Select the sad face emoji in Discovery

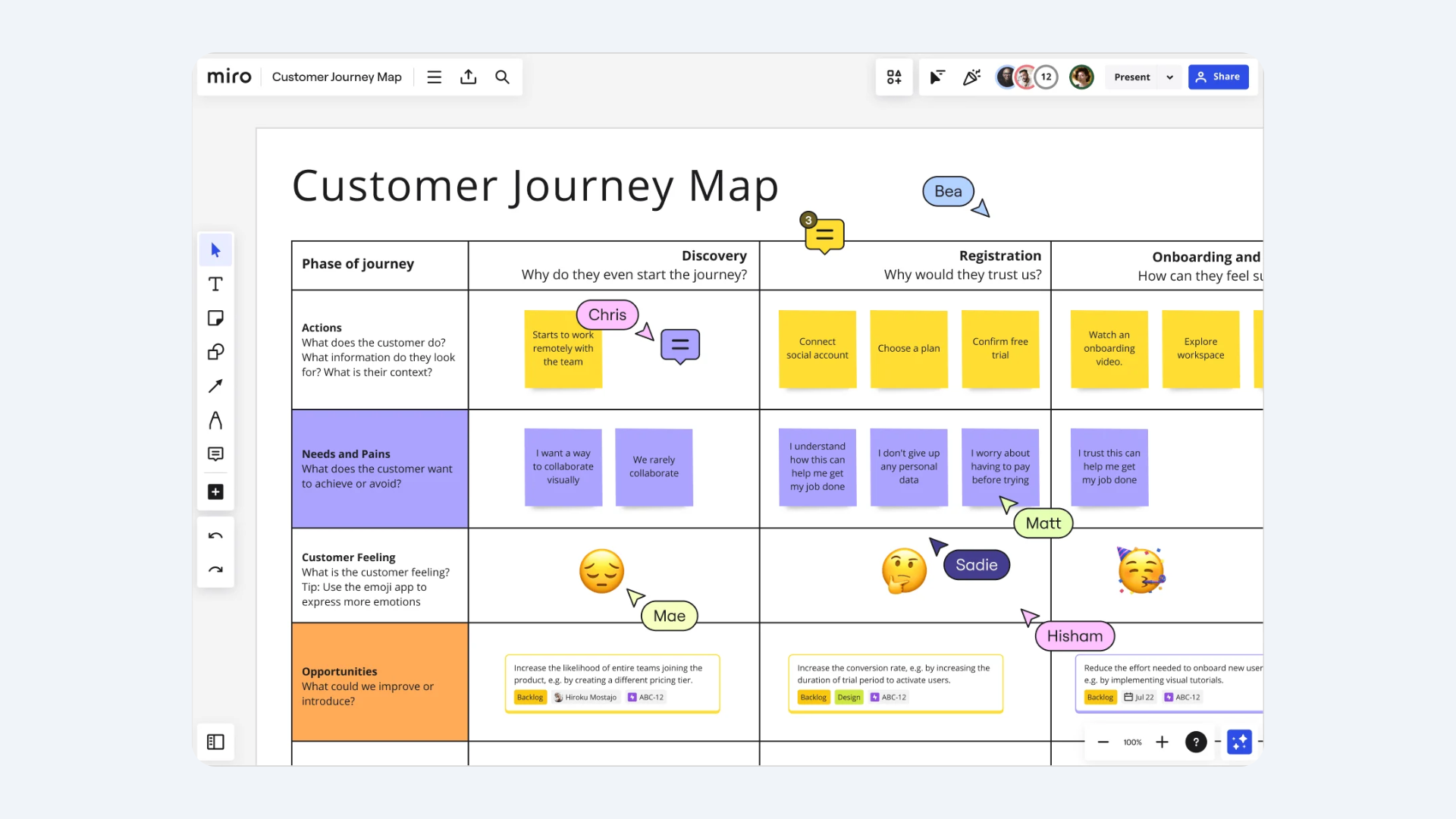click(x=601, y=571)
